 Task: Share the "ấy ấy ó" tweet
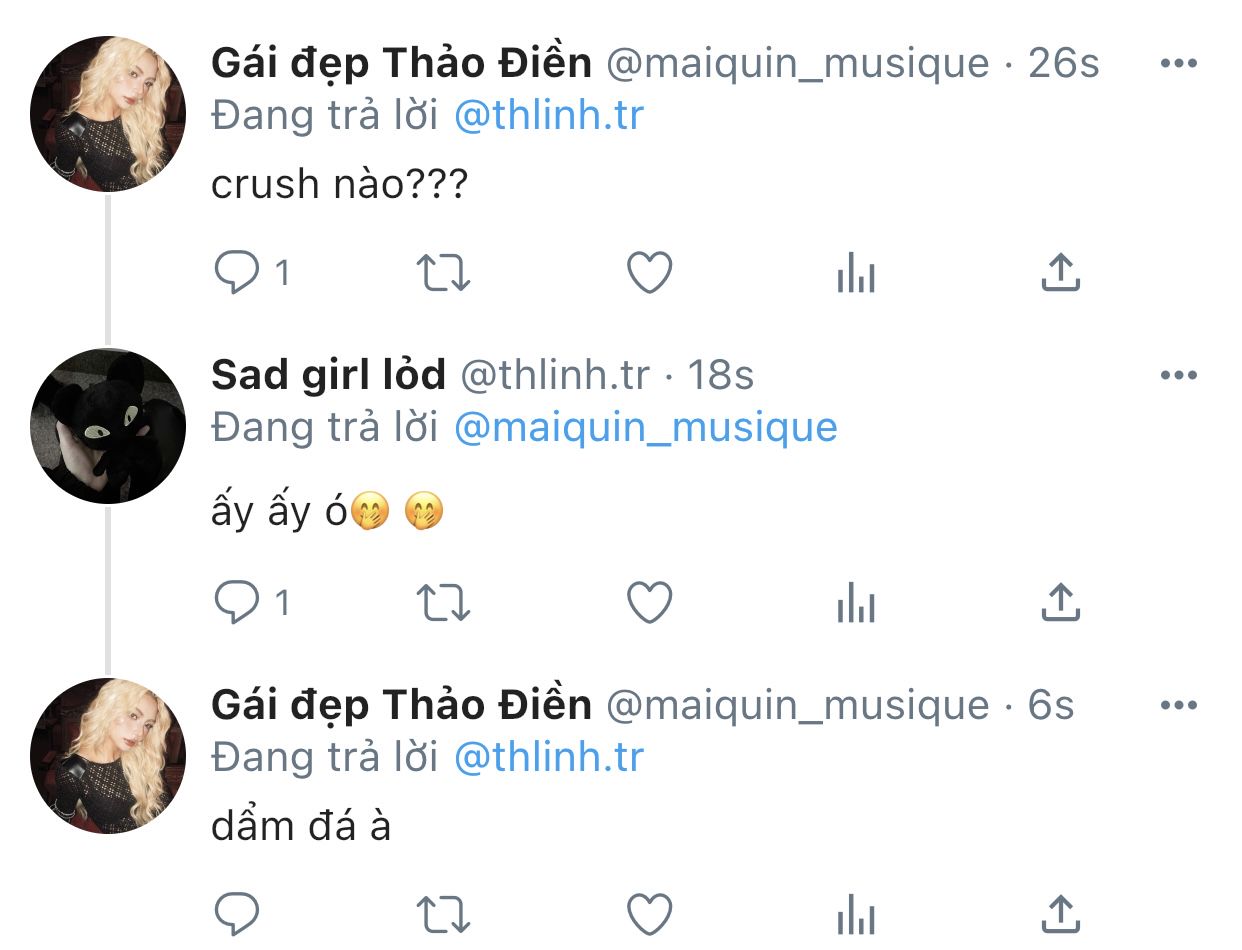coord(1060,602)
